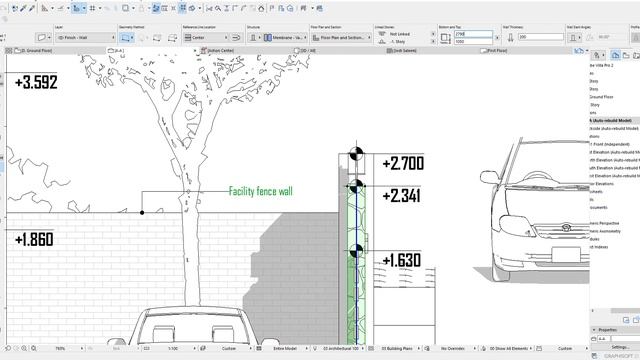
Task: Click the +3.592 elevation text
Action: [36, 82]
